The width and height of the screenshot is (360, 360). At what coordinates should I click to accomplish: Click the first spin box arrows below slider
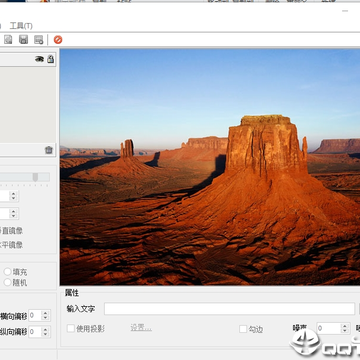tap(13, 196)
